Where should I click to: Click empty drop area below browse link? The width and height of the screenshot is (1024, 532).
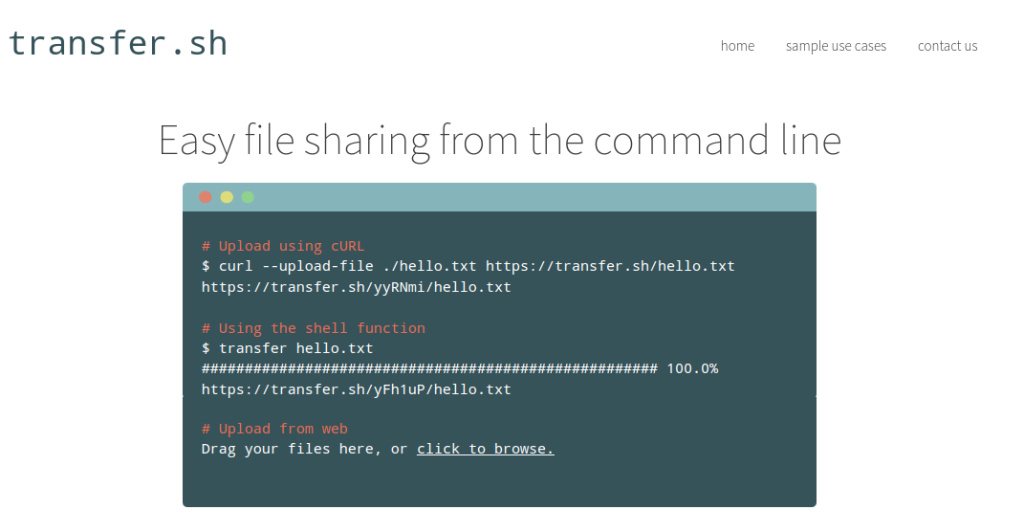[500, 482]
